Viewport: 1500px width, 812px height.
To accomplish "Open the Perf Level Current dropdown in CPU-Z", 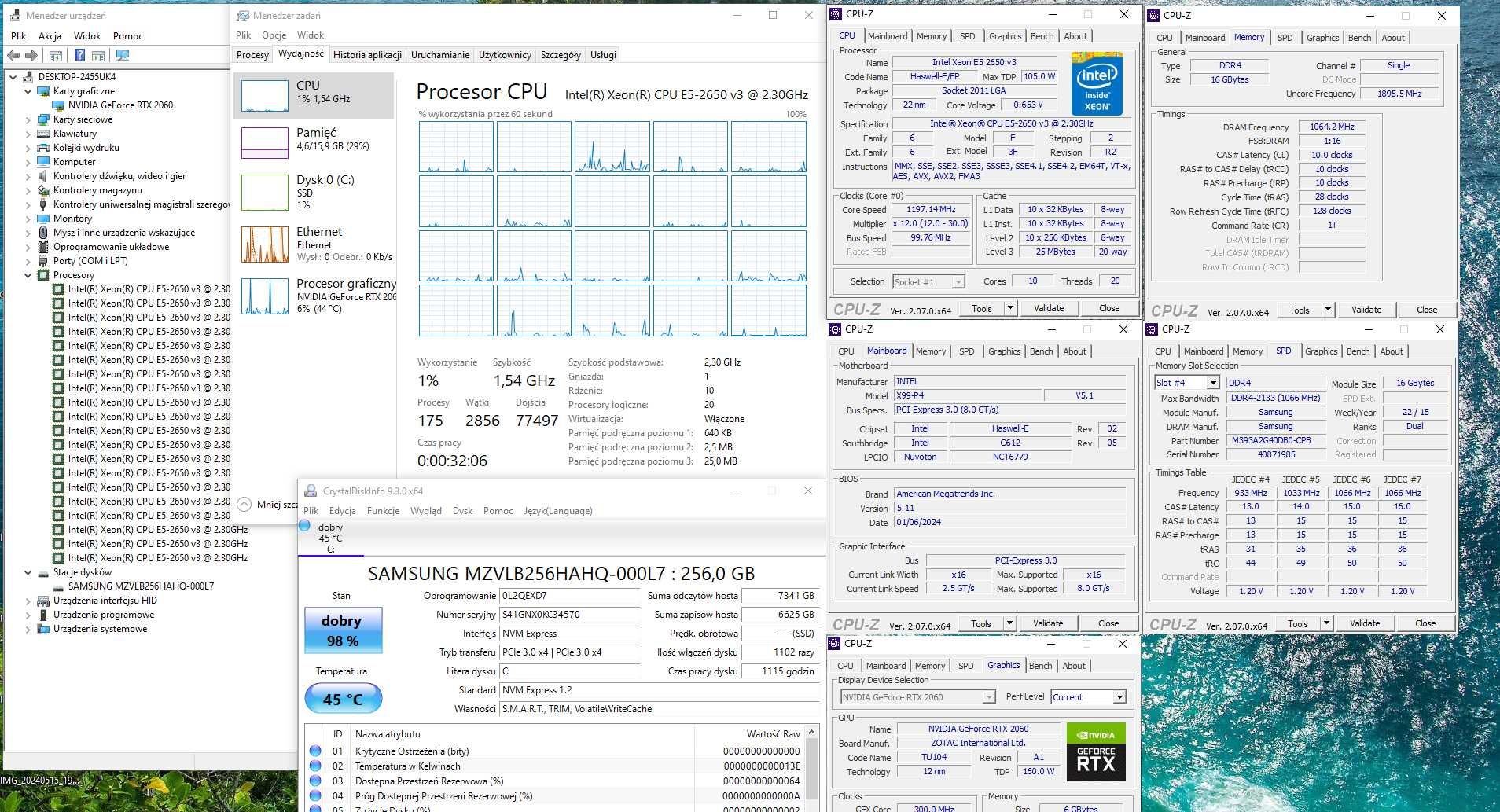I will (1119, 697).
